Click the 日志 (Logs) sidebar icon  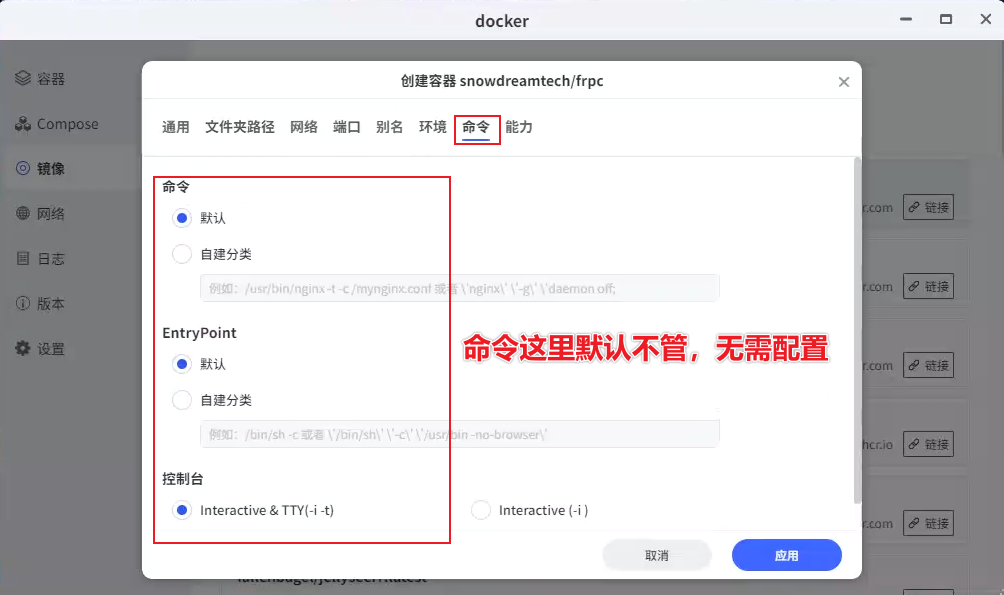point(23,259)
